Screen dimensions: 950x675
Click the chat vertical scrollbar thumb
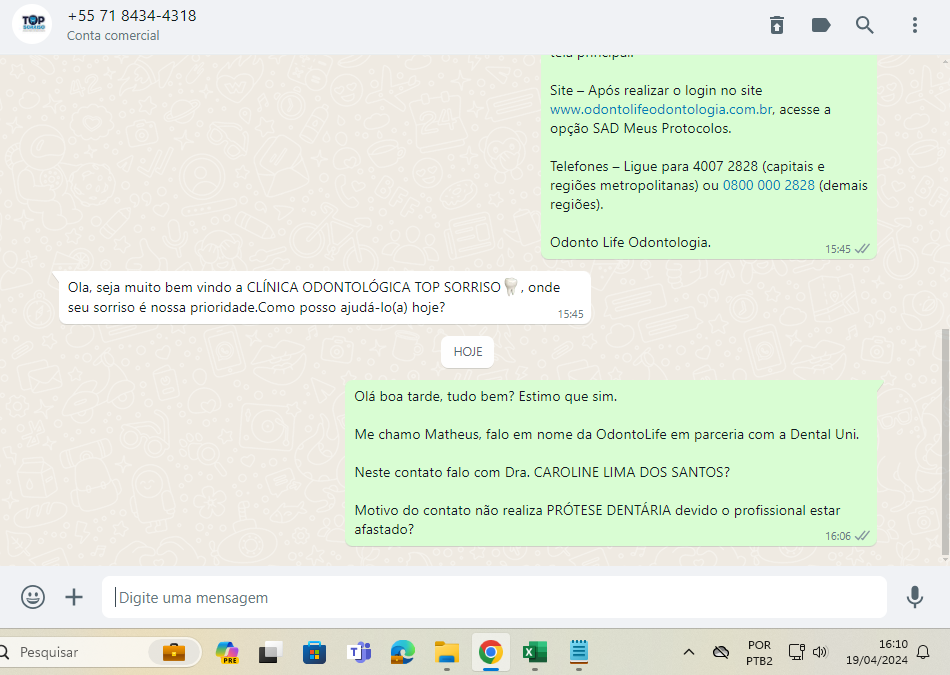pyautogui.click(x=945, y=442)
